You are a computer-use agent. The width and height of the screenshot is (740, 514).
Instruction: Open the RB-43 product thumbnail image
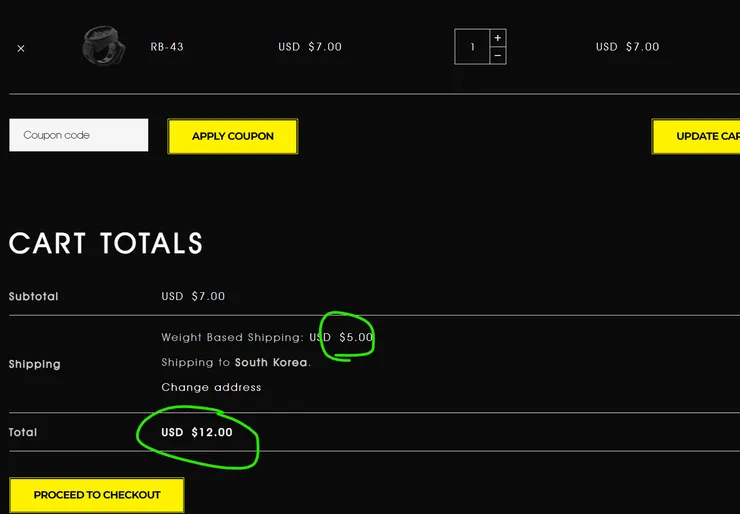click(104, 46)
